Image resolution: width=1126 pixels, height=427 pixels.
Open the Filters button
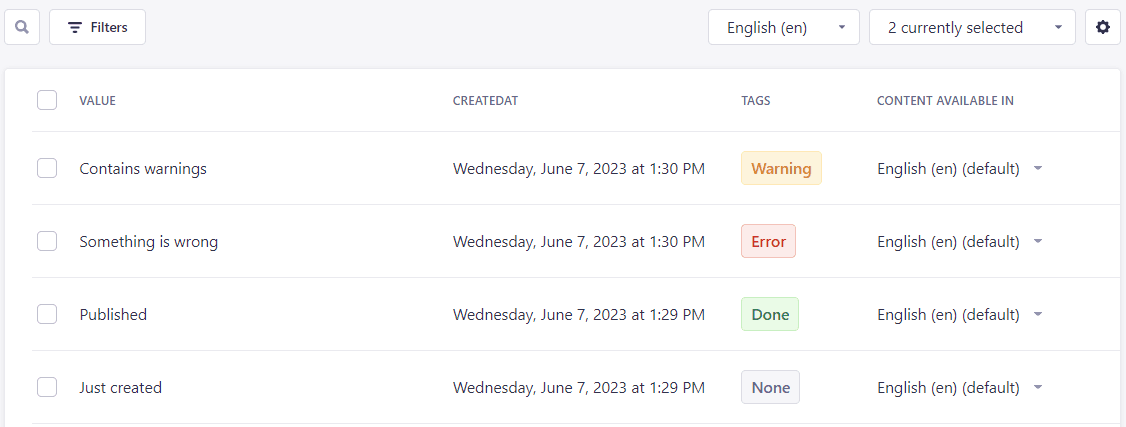[98, 27]
